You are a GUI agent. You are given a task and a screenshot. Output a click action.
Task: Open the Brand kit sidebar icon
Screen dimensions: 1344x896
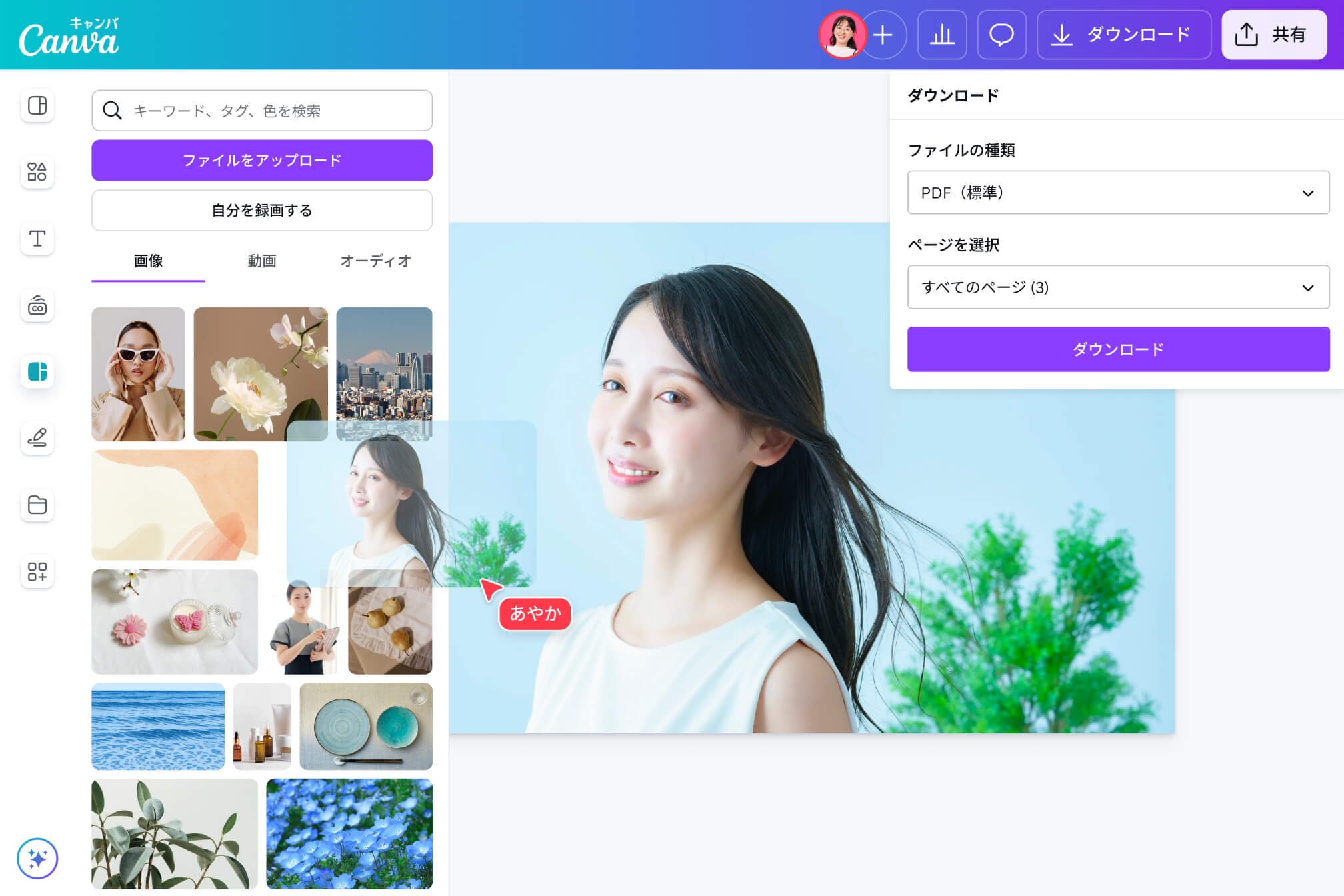pos(37,305)
